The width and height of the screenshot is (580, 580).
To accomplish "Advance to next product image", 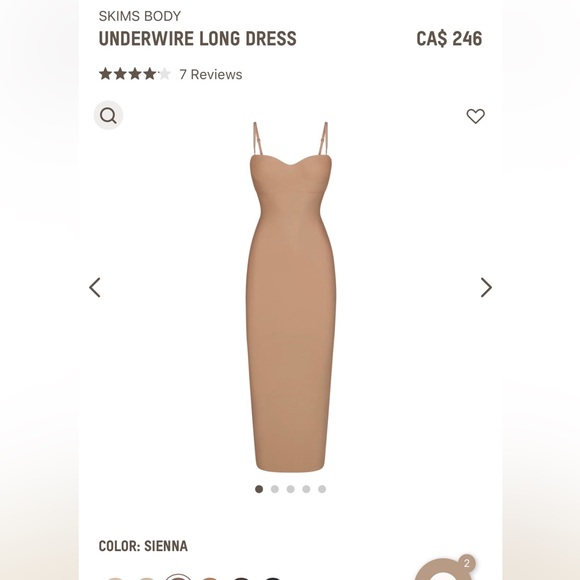I will (x=486, y=287).
